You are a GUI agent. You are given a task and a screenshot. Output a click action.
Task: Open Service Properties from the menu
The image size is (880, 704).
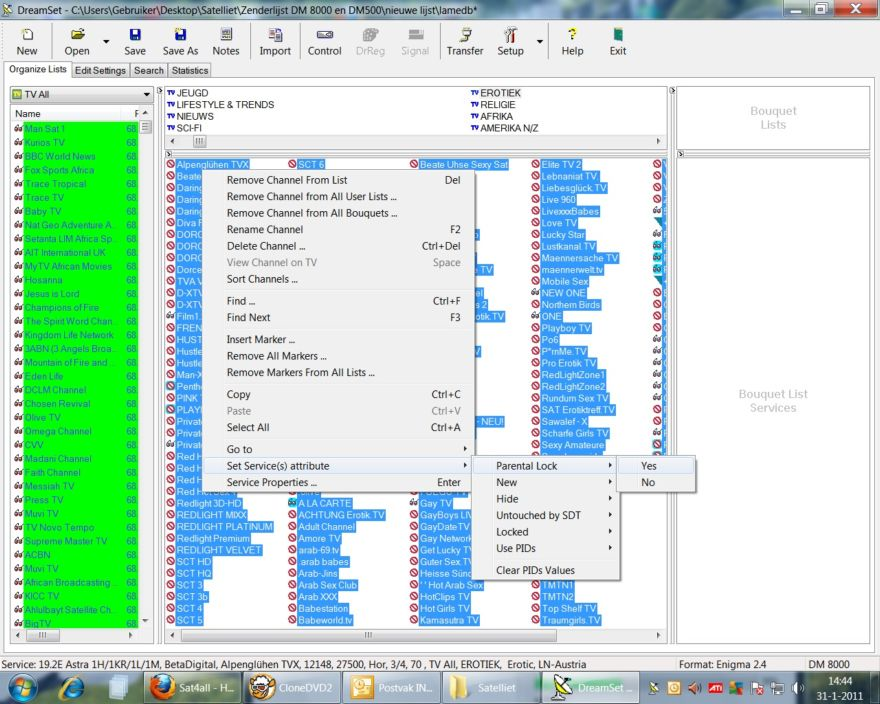point(338,482)
